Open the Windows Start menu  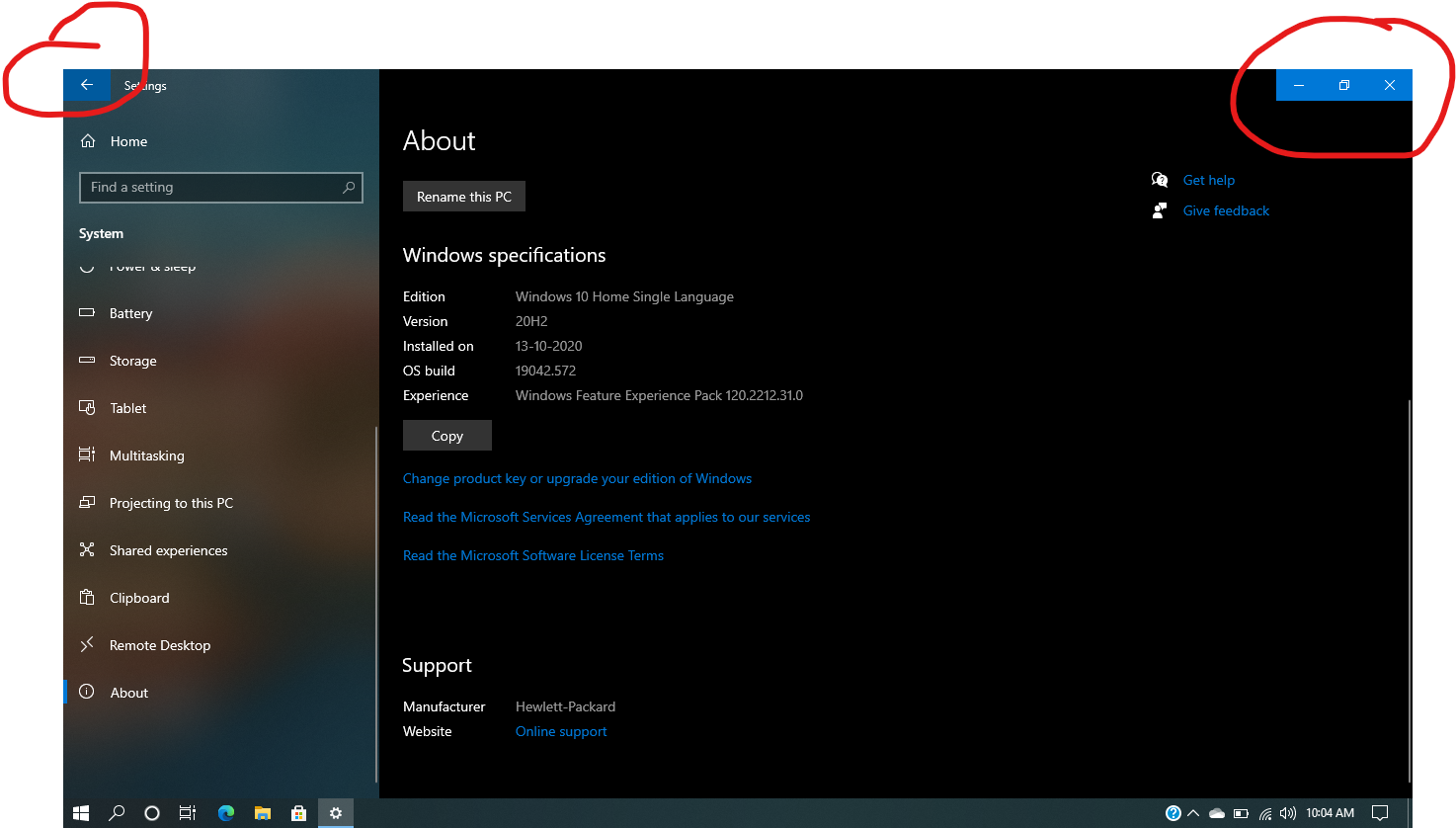(x=81, y=813)
